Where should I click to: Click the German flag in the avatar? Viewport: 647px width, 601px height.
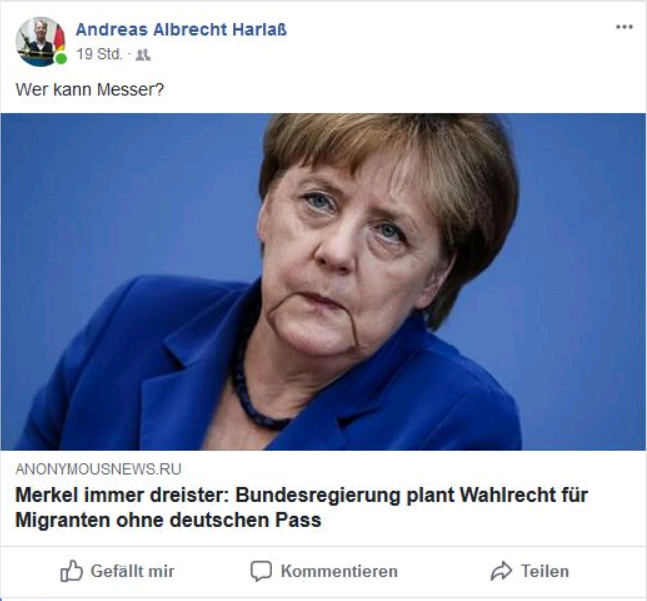click(59, 38)
